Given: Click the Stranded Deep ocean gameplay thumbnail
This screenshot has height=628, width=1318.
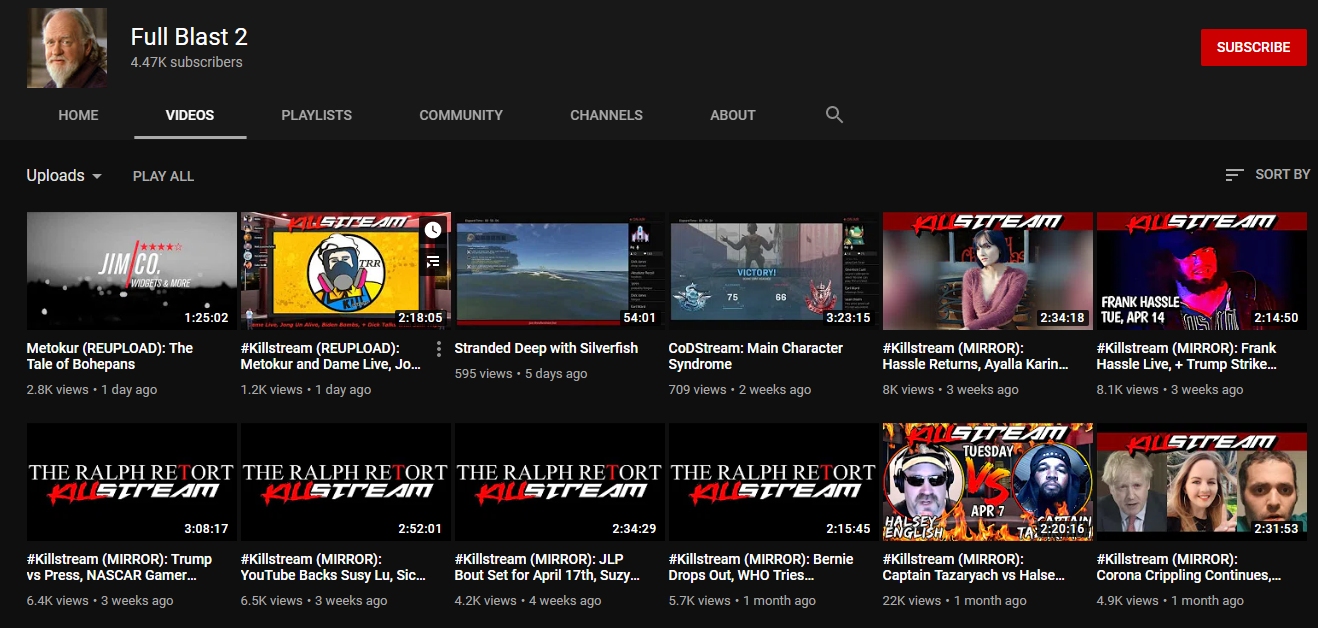Looking at the screenshot, I should (x=560, y=270).
